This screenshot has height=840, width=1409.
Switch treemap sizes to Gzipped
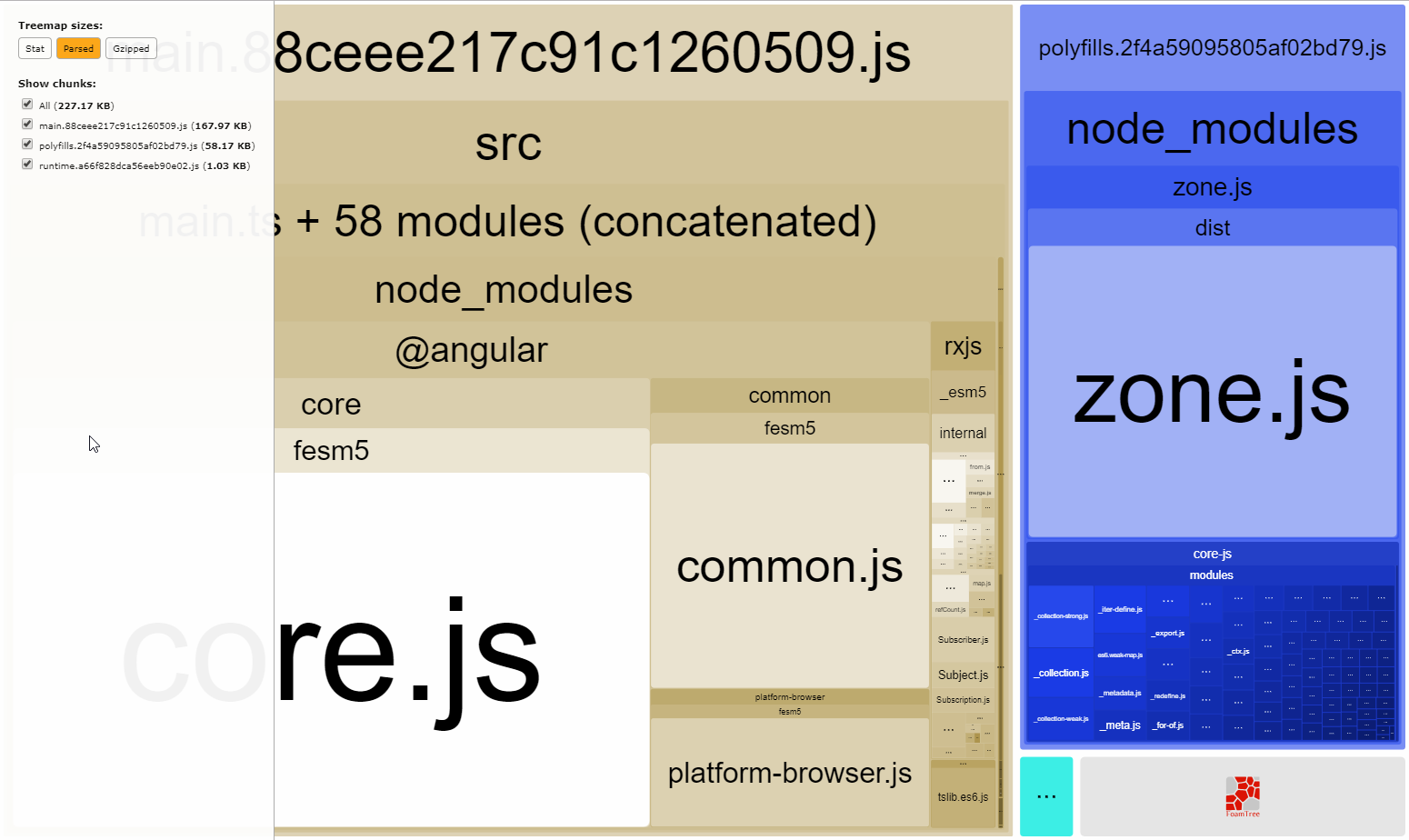131,48
